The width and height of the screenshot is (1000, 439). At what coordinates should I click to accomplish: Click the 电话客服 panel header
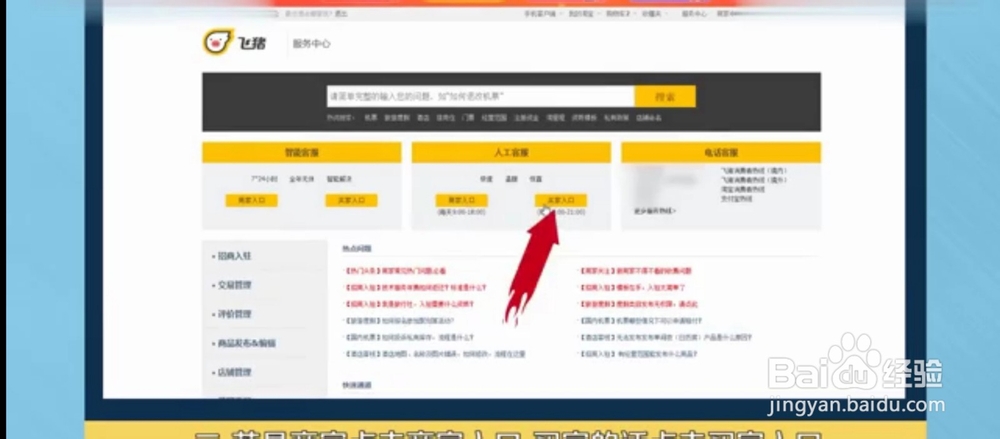click(x=721, y=153)
